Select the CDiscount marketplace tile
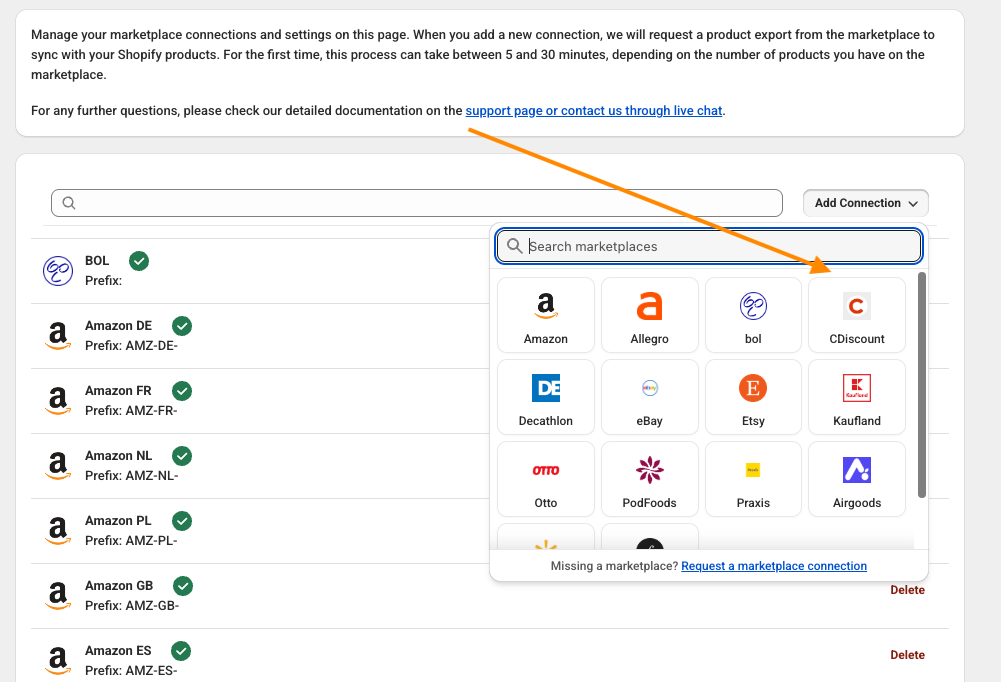Screen dimensions: 1001x682 coord(857,315)
